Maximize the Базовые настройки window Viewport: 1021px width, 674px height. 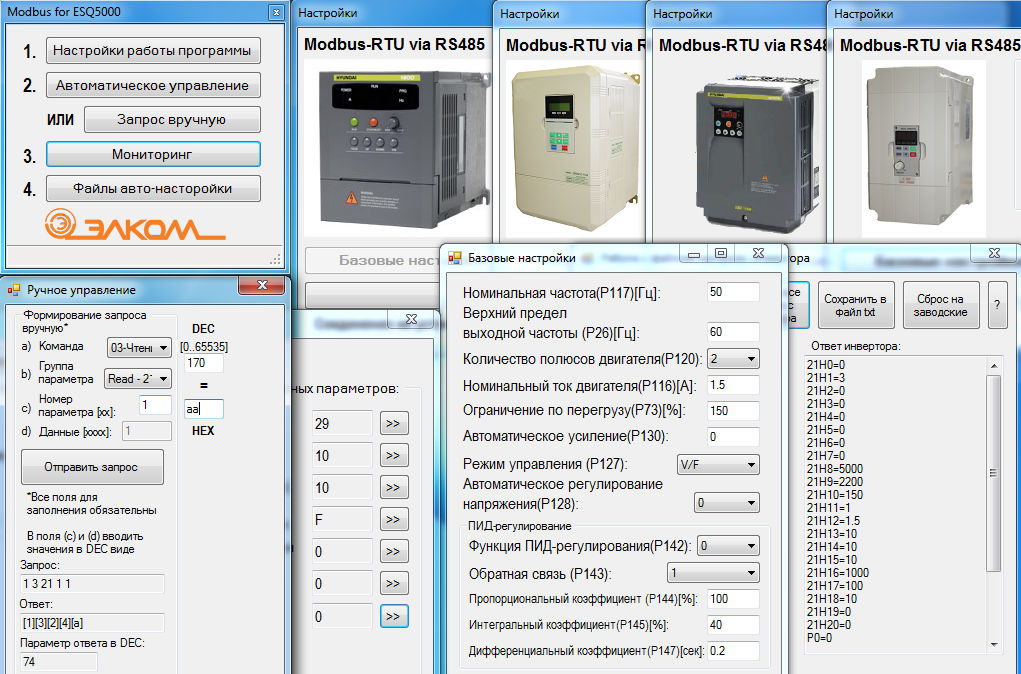pyautogui.click(x=721, y=253)
